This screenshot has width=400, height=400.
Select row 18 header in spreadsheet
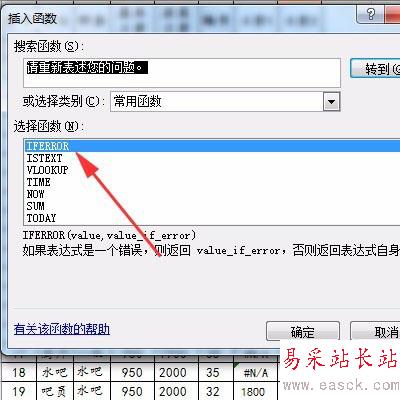[x=19, y=372]
